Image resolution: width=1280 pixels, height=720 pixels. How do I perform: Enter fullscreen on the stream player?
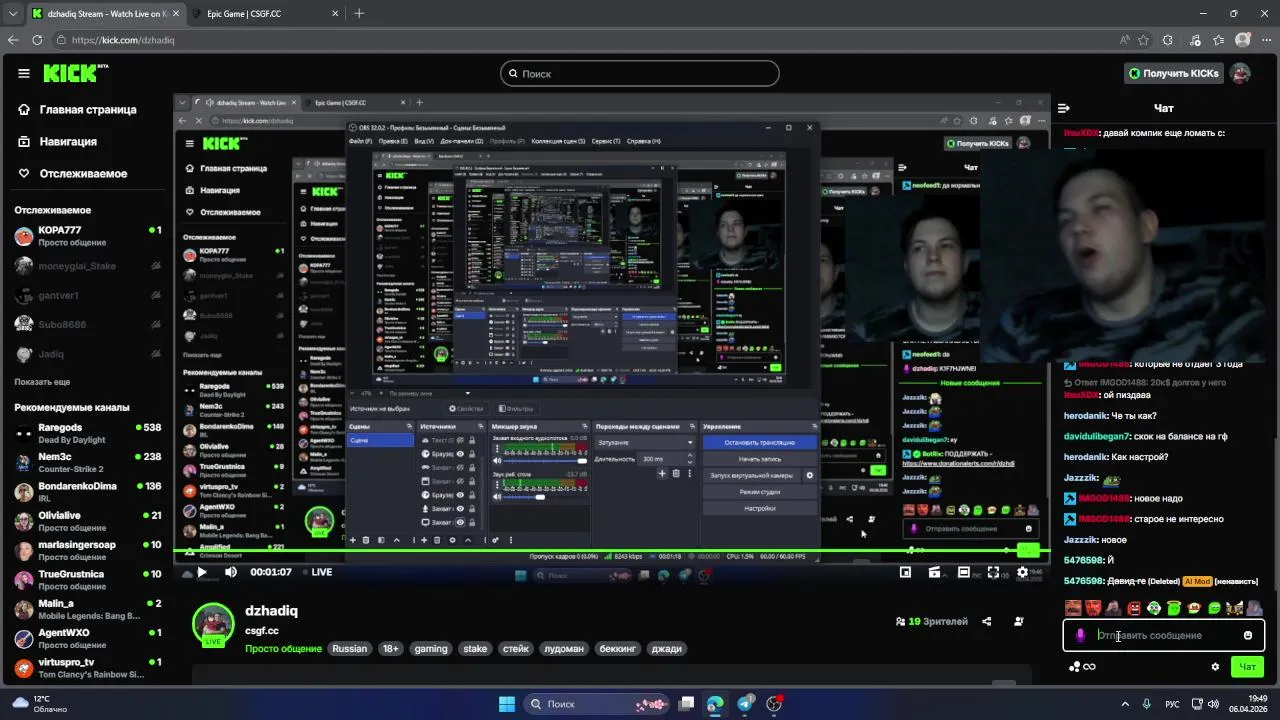993,572
